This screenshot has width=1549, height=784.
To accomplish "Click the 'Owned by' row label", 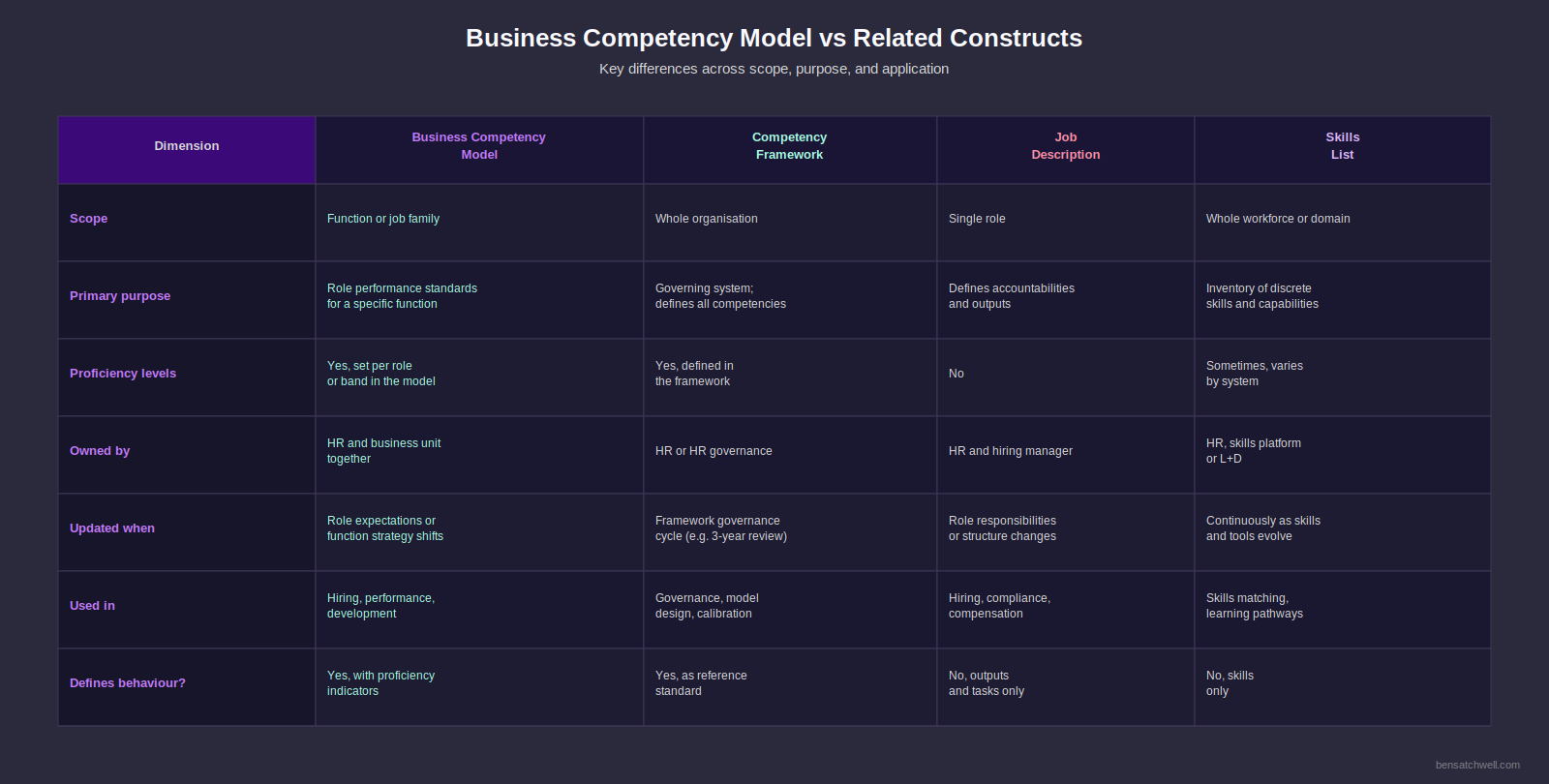I will click(100, 451).
